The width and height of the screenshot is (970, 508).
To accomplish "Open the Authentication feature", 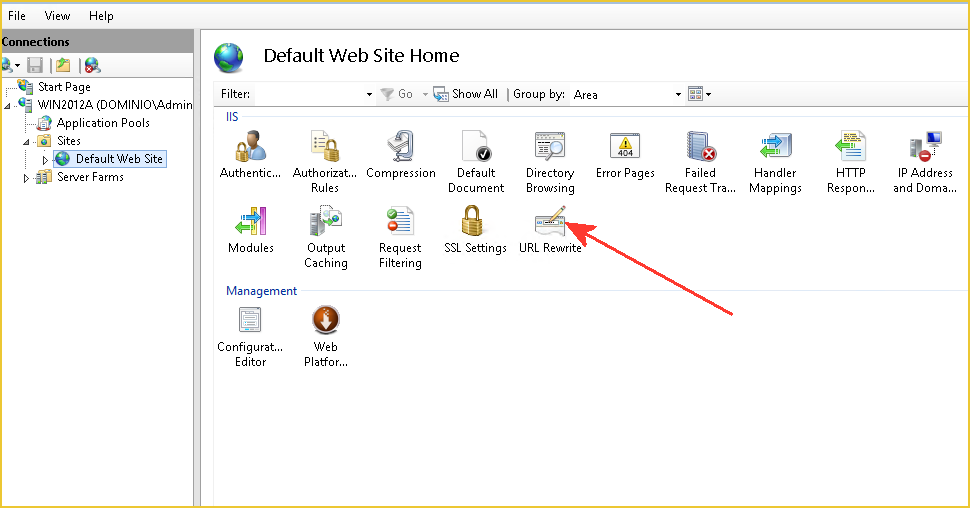I will pos(250,155).
